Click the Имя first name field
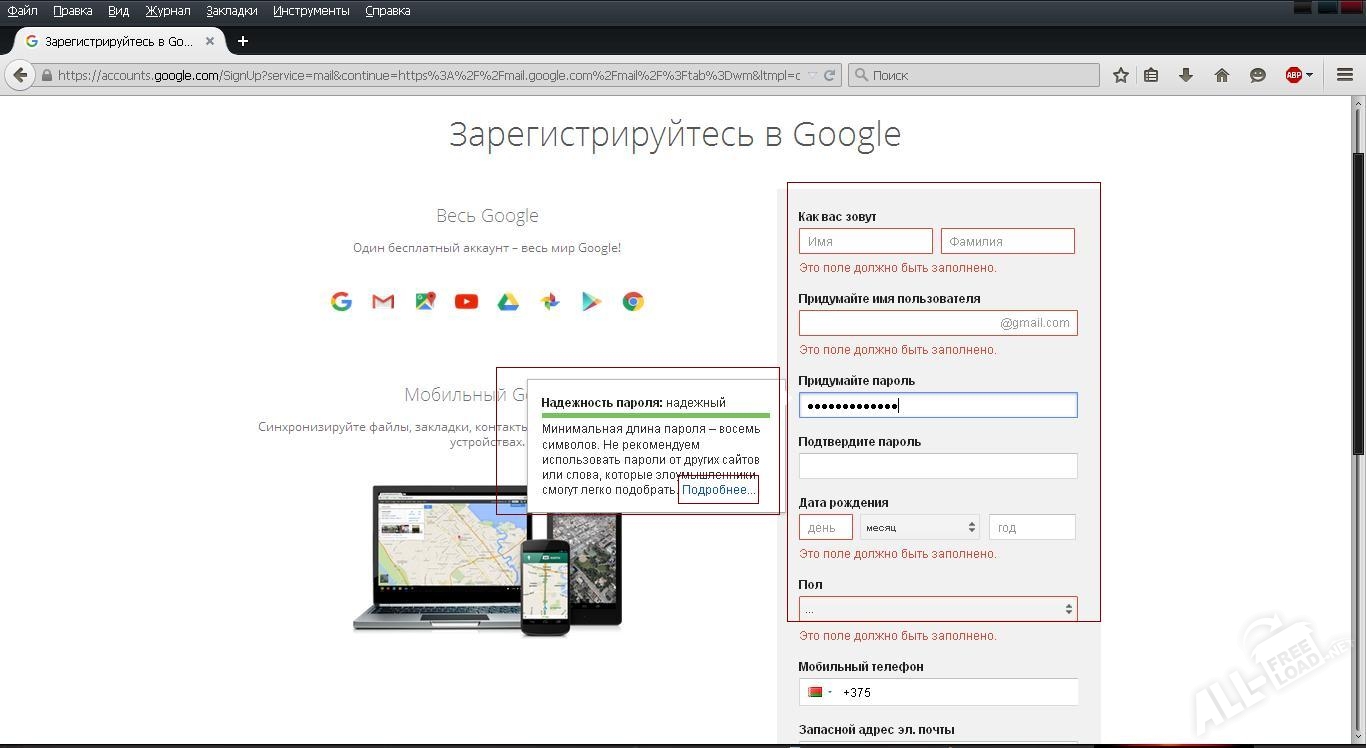 click(x=865, y=241)
